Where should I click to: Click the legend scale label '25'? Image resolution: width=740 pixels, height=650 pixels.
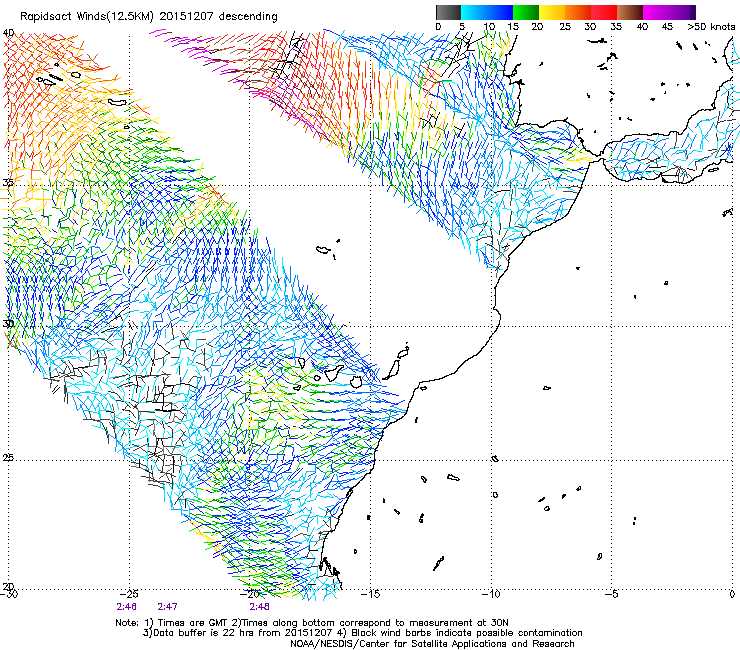(x=564, y=26)
